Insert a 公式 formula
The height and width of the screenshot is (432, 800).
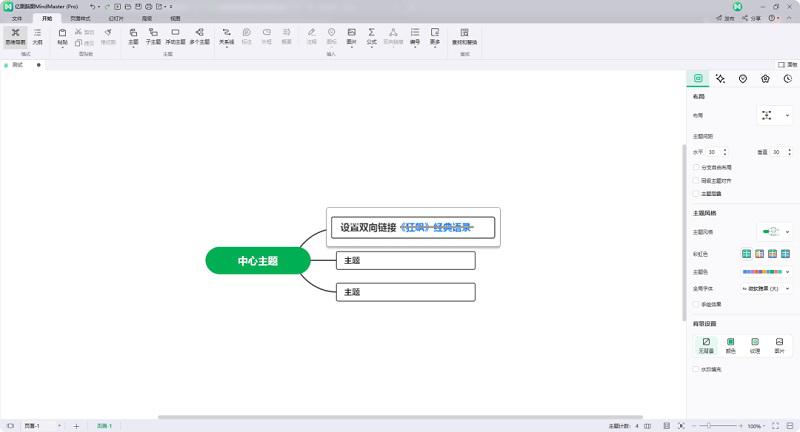coord(371,36)
